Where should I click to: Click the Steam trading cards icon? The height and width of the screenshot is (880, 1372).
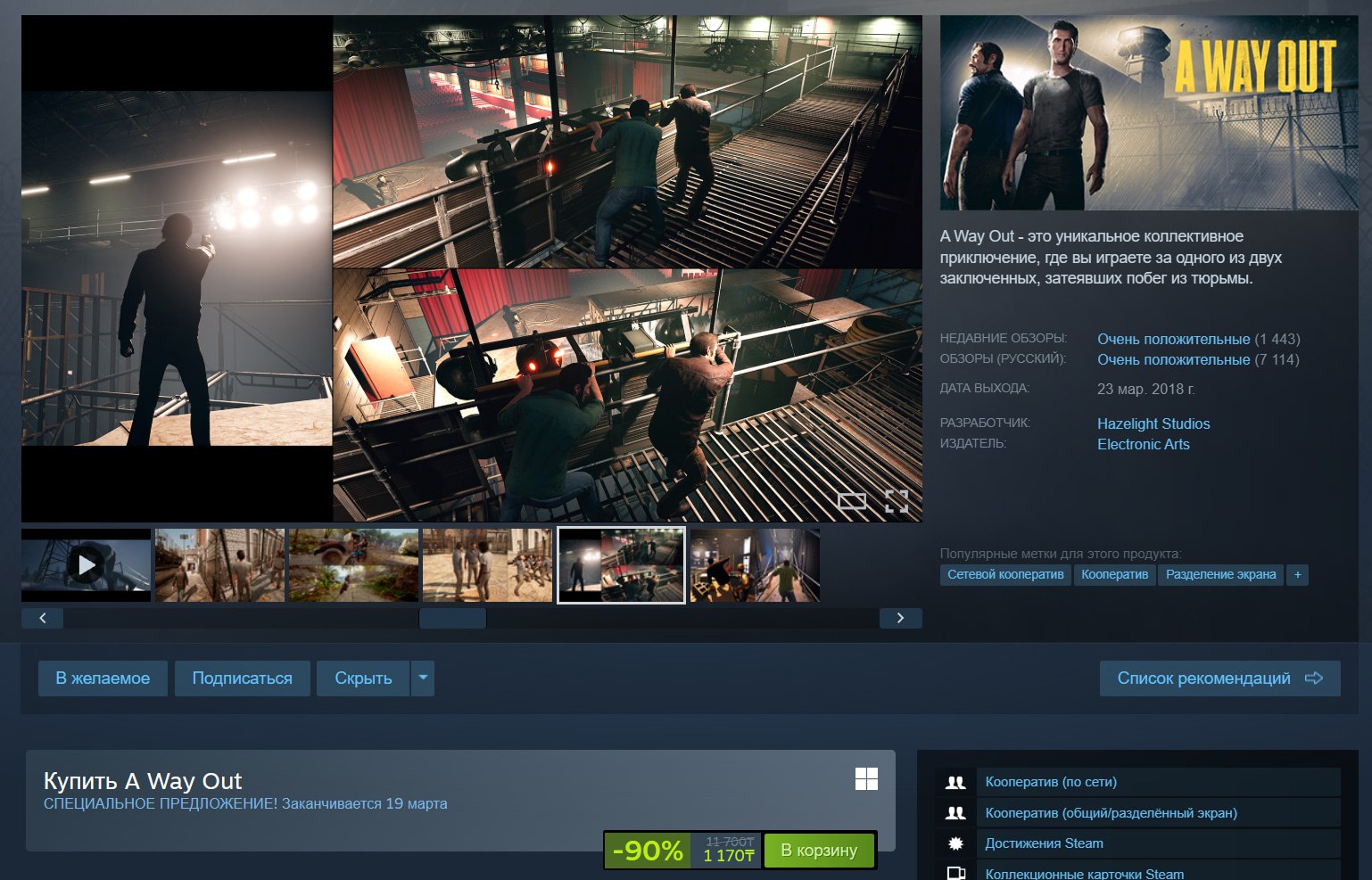point(955,873)
